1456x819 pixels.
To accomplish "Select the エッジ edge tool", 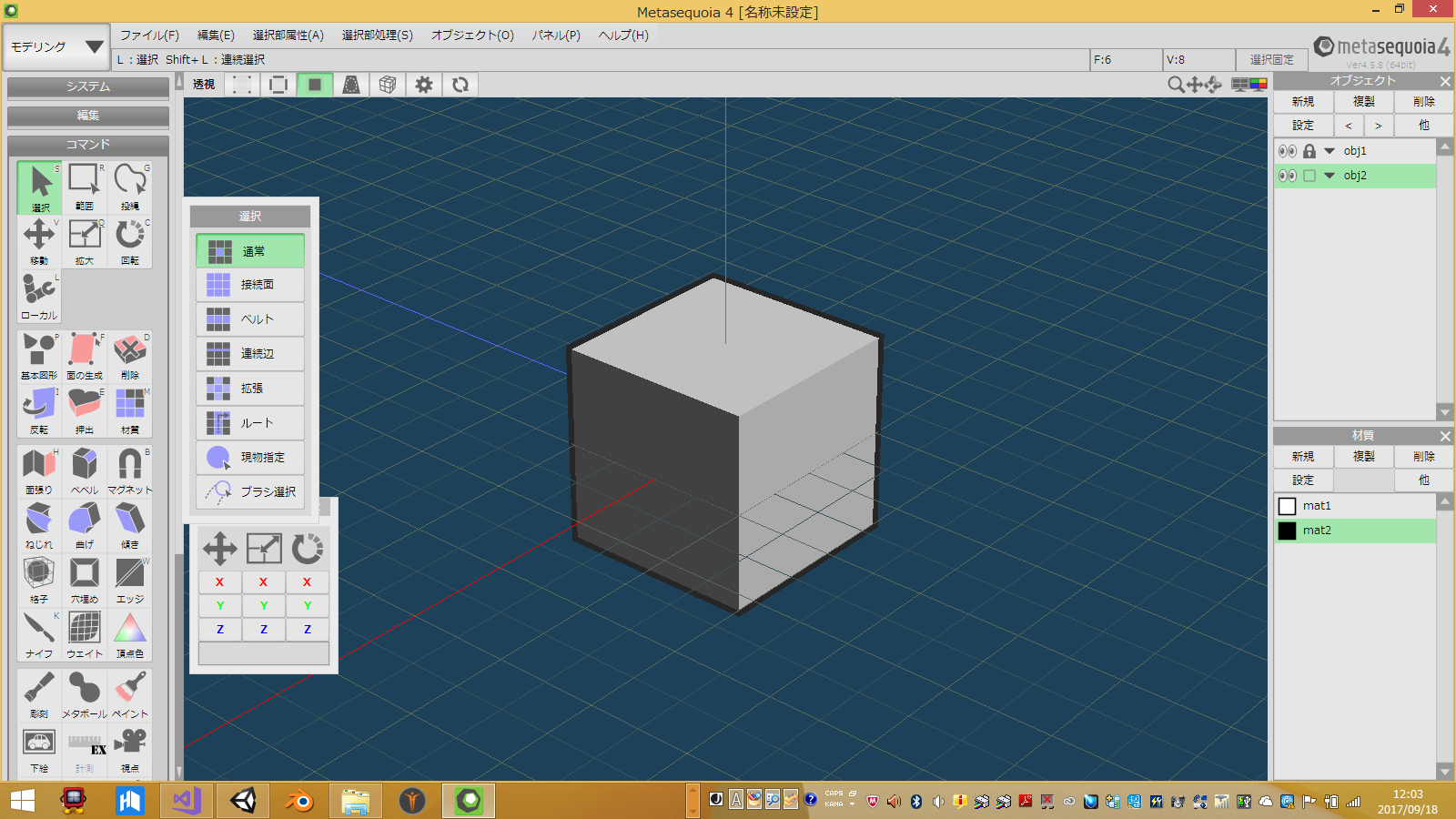I will pyautogui.click(x=130, y=581).
